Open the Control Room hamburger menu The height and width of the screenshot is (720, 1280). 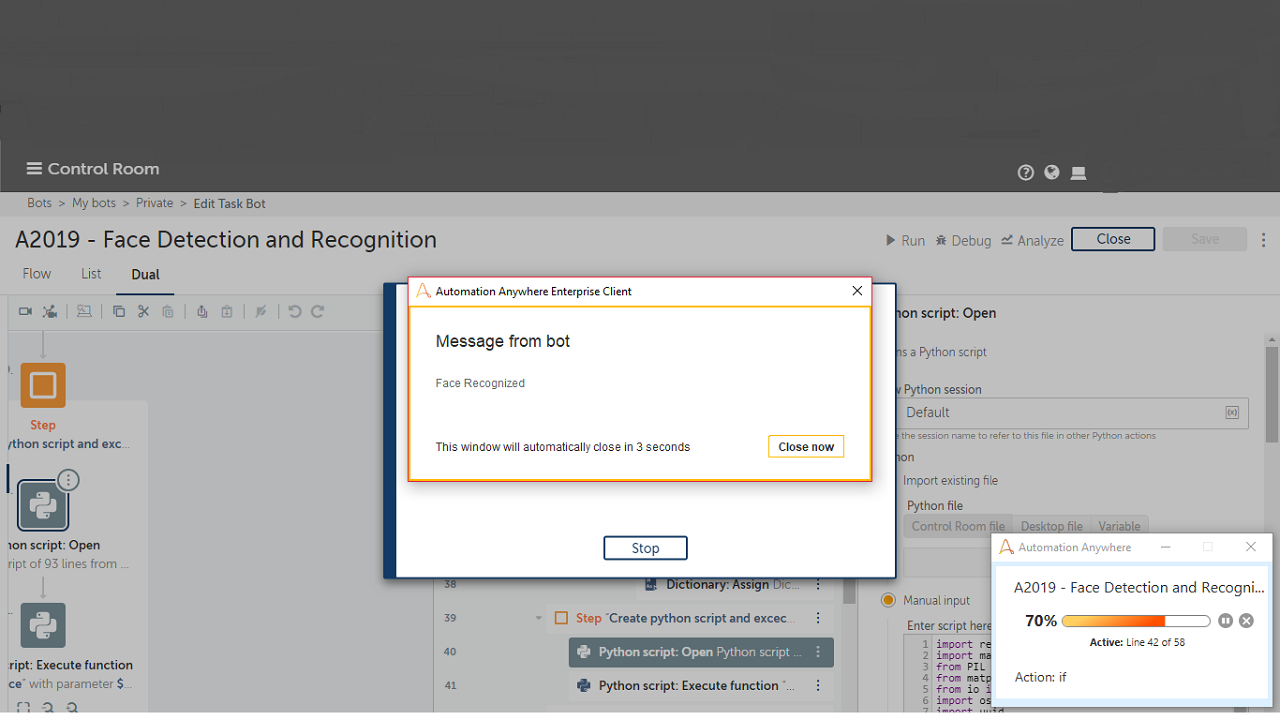pyautogui.click(x=34, y=169)
